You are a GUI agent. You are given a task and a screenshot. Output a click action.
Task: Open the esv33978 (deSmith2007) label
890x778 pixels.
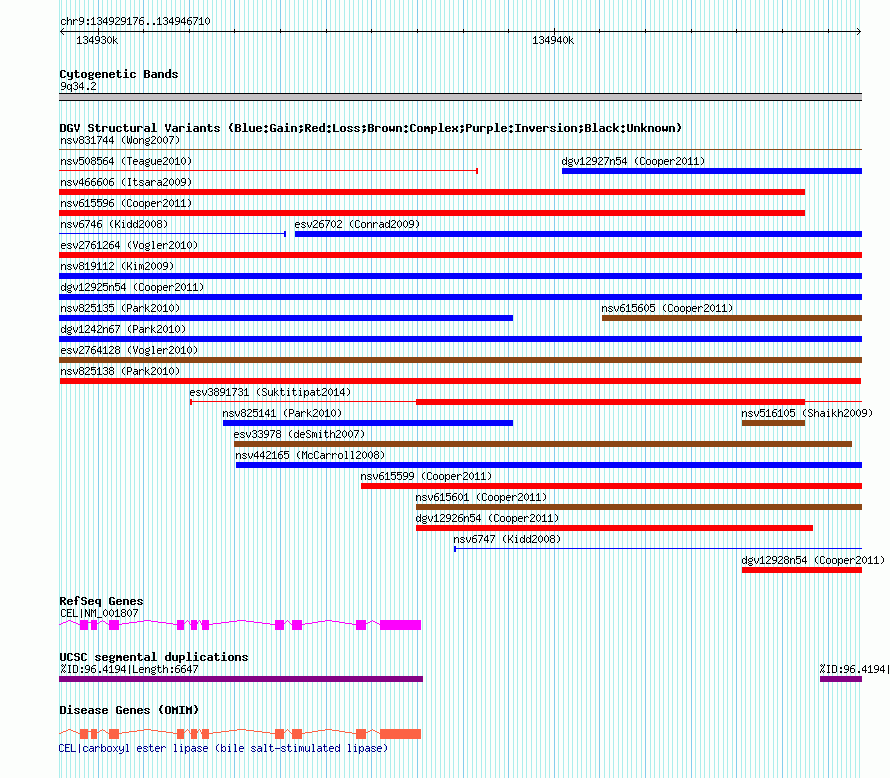[x=299, y=434]
